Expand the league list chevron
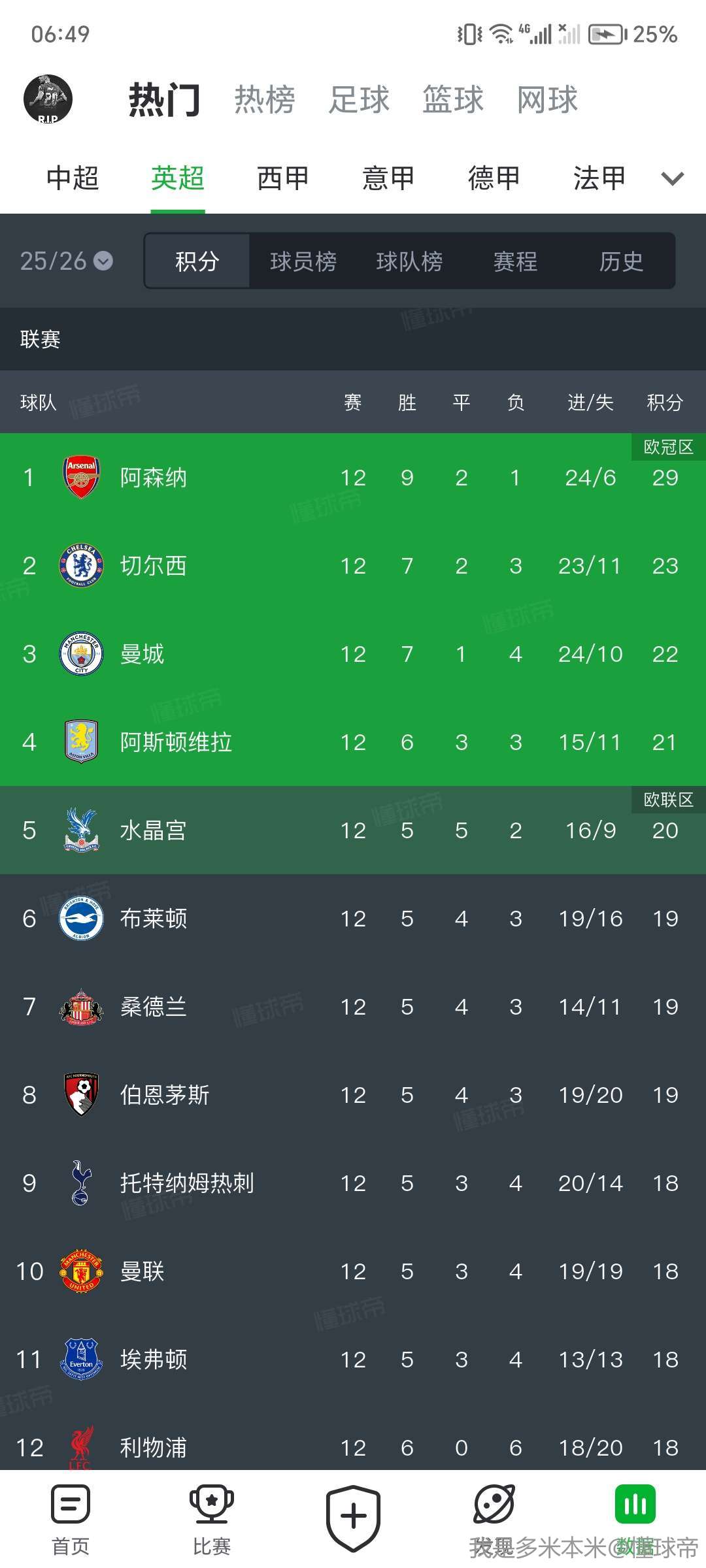This screenshot has width=706, height=1568. [x=672, y=178]
